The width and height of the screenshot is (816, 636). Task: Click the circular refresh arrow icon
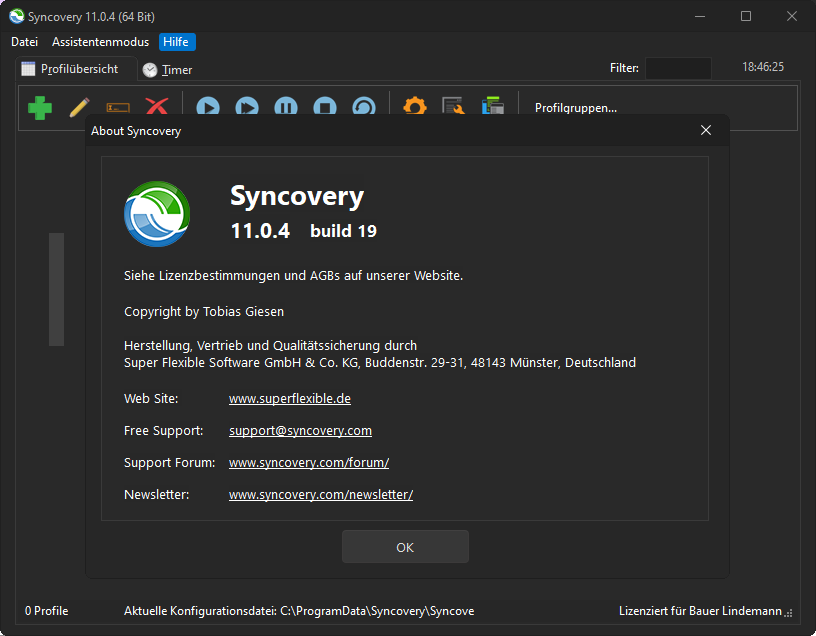point(364,107)
